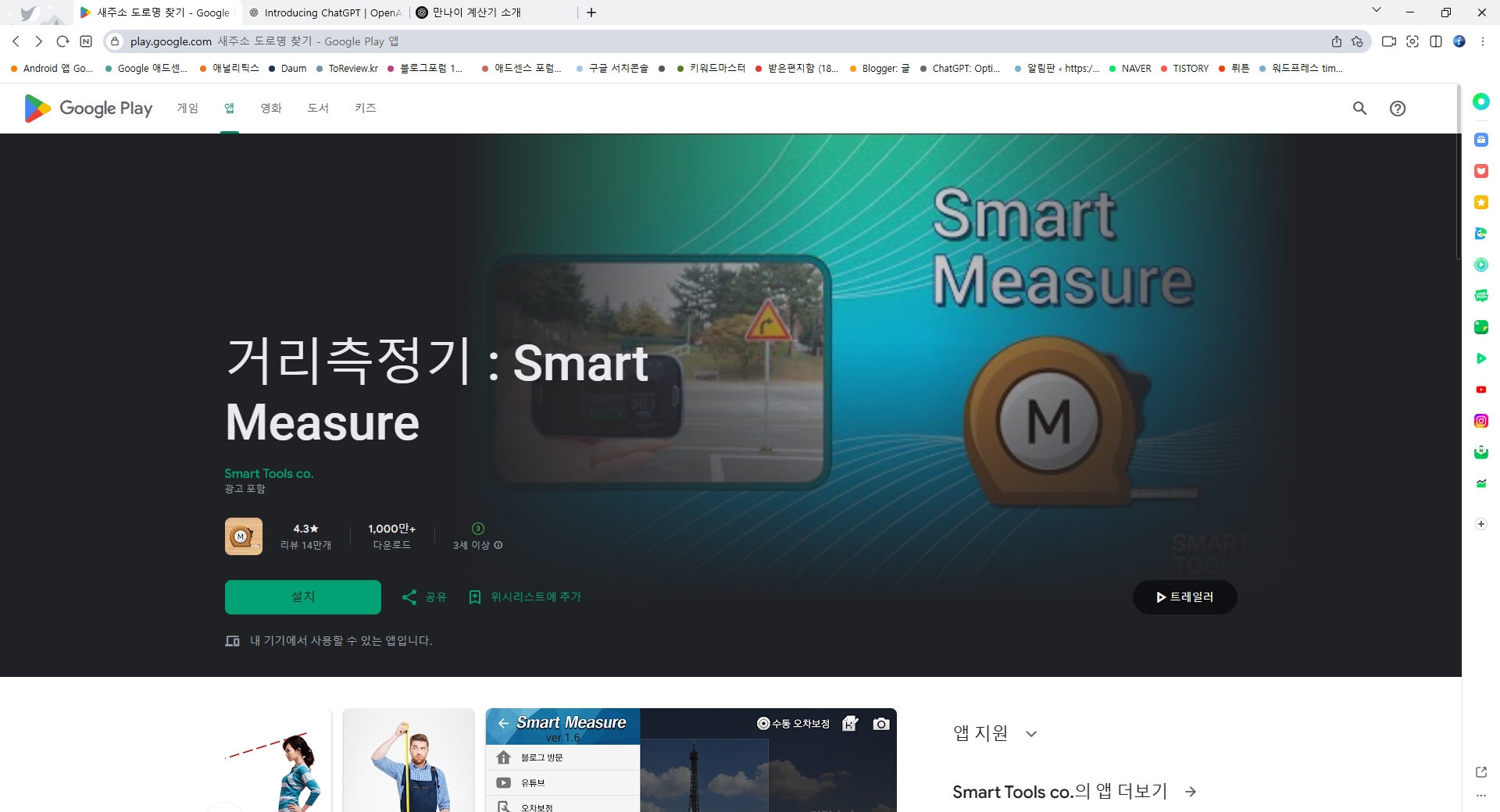1500x812 pixels.
Task: Expand the 앱 지원 section
Action: click(x=1031, y=734)
